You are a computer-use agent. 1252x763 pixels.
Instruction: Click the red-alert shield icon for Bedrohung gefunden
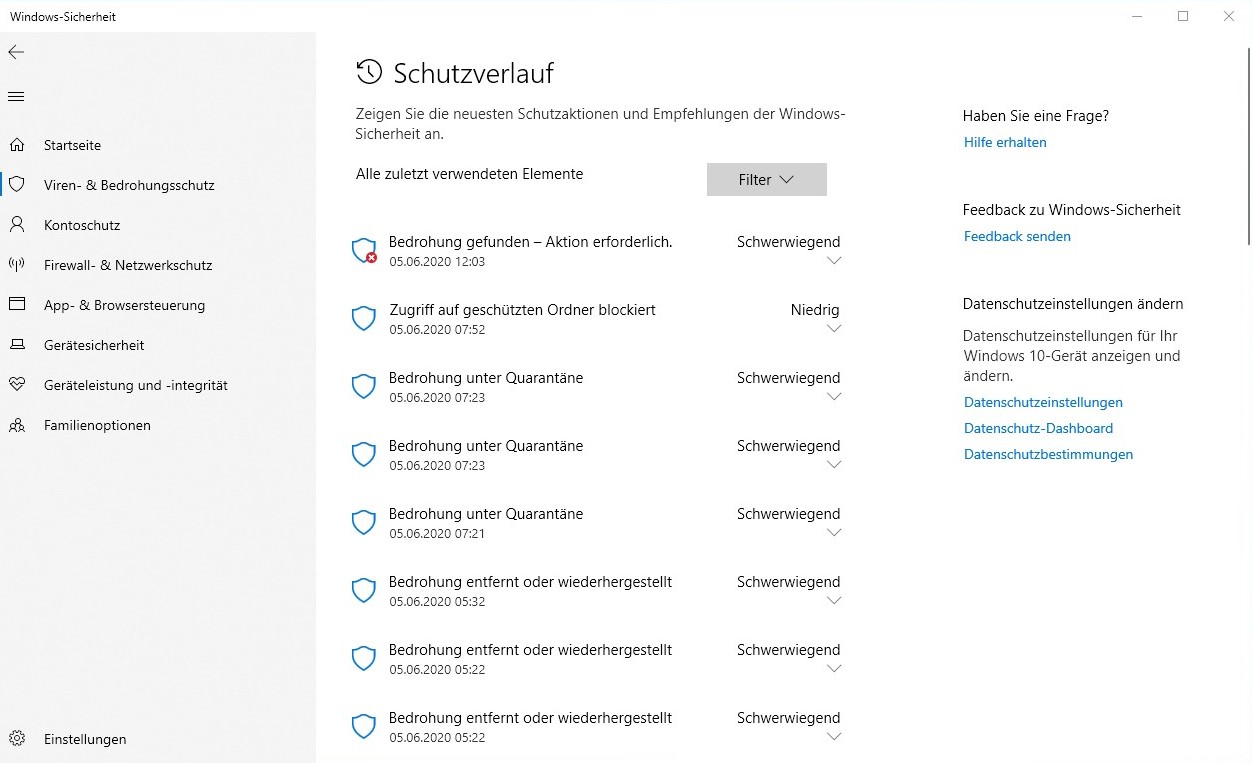(364, 250)
